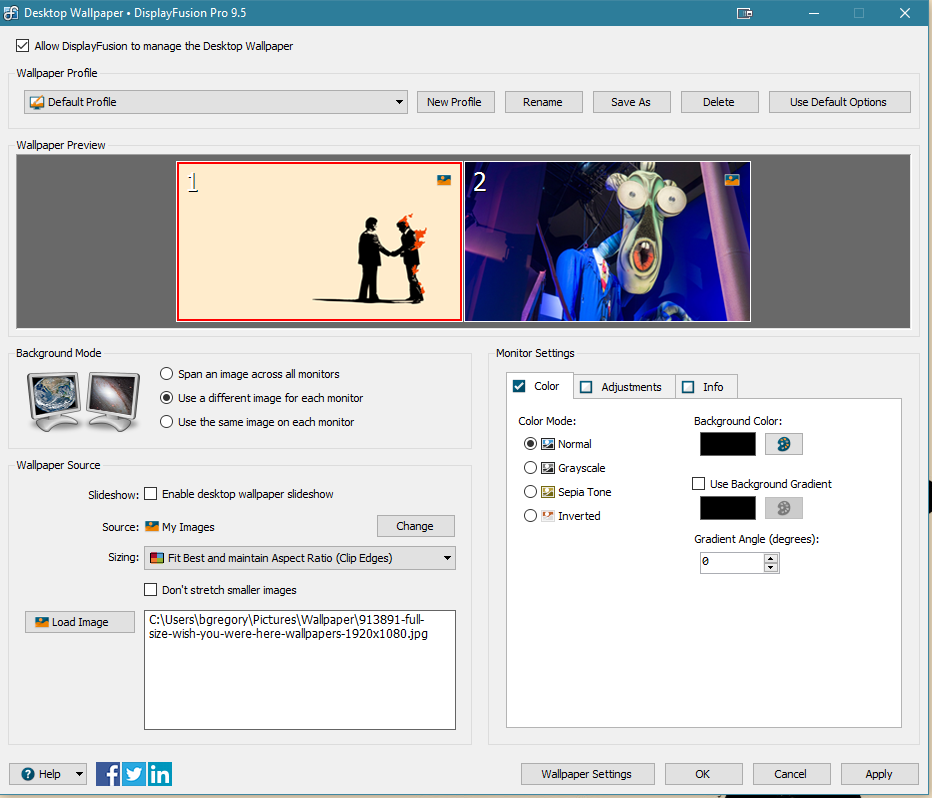The height and width of the screenshot is (798, 932).
Task: Click the galaxy monitor illustration
Action: pos(113,400)
